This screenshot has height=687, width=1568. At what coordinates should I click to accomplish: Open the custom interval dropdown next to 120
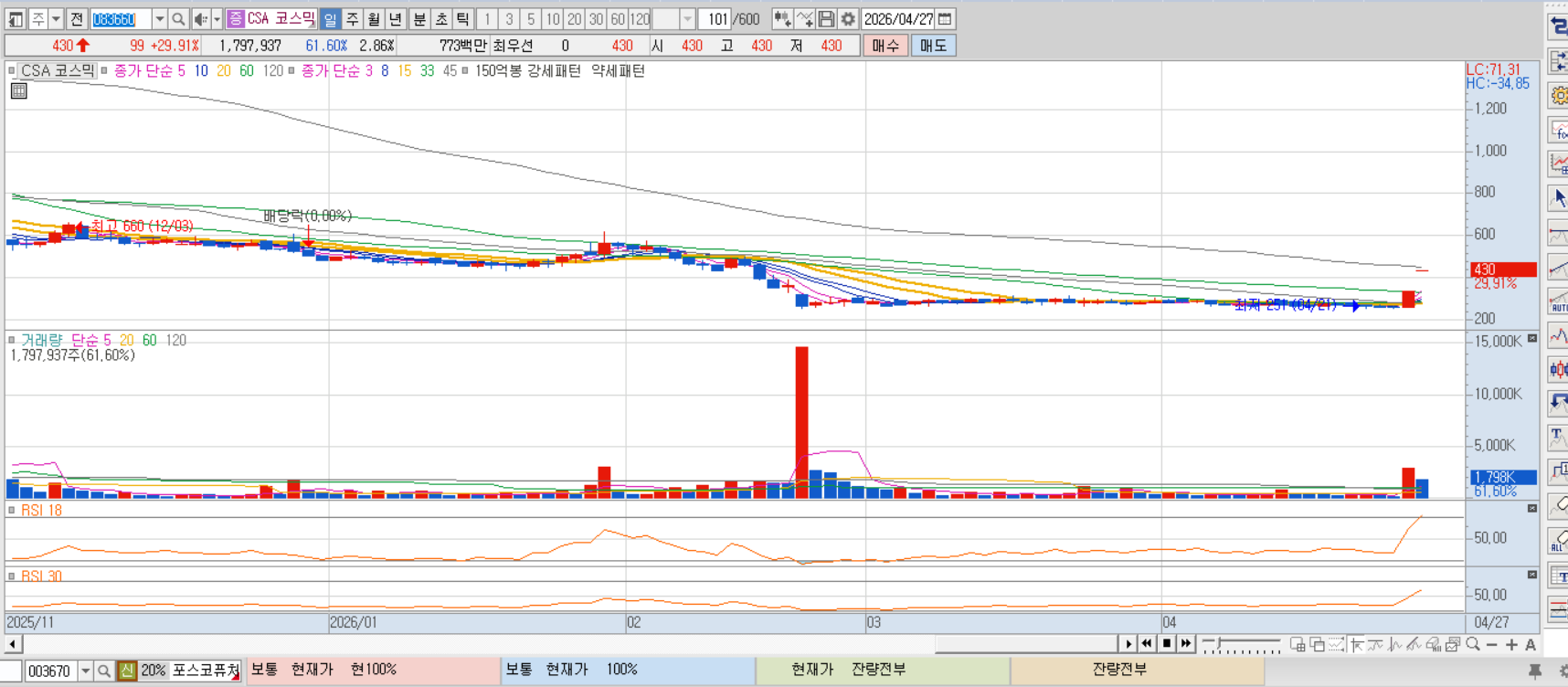click(687, 18)
